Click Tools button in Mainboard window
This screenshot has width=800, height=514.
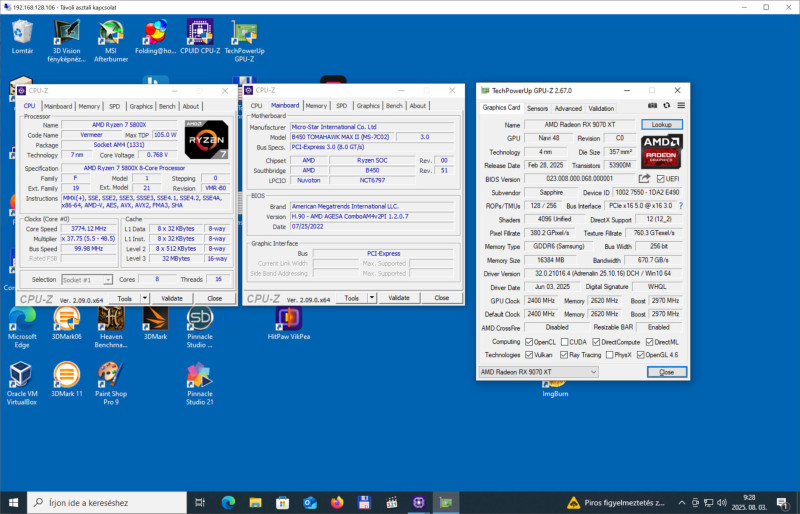tap(352, 298)
